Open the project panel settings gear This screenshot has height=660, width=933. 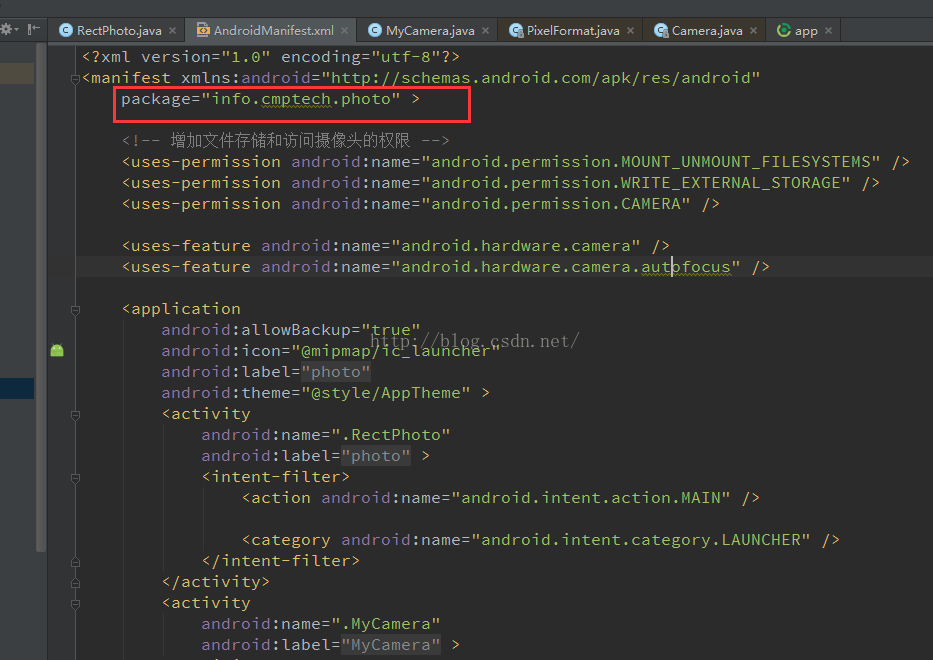point(6,30)
